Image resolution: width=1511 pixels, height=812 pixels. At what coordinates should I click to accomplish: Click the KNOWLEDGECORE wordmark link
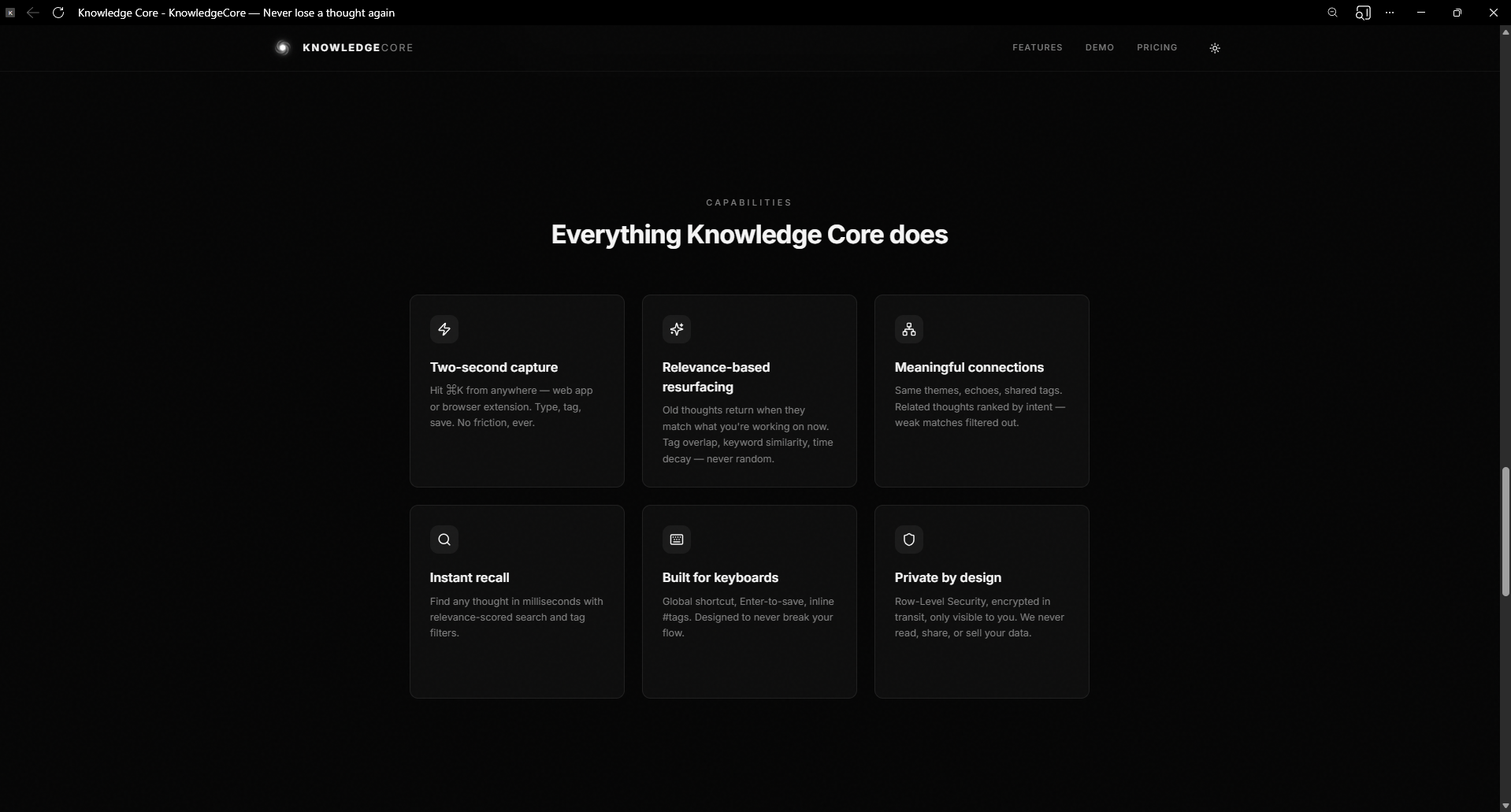[358, 47]
